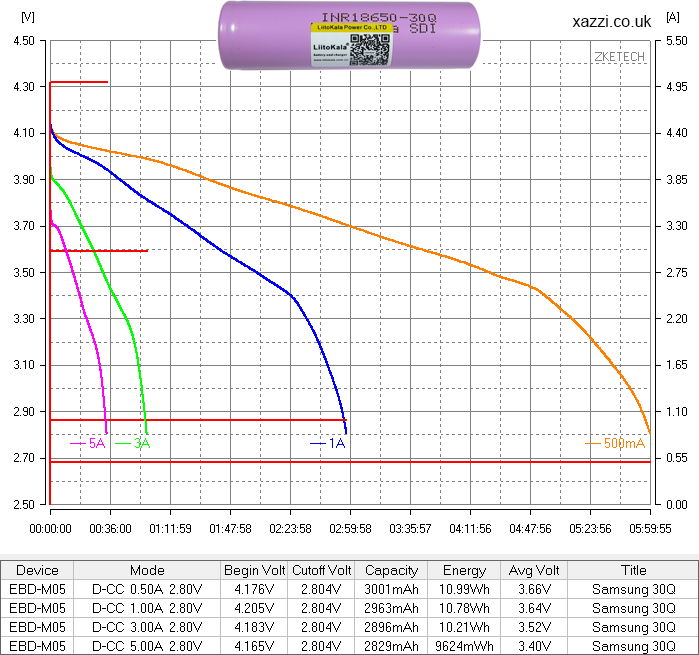Click the 3.66V average voltage cell
The width and height of the screenshot is (699, 655).
534,589
